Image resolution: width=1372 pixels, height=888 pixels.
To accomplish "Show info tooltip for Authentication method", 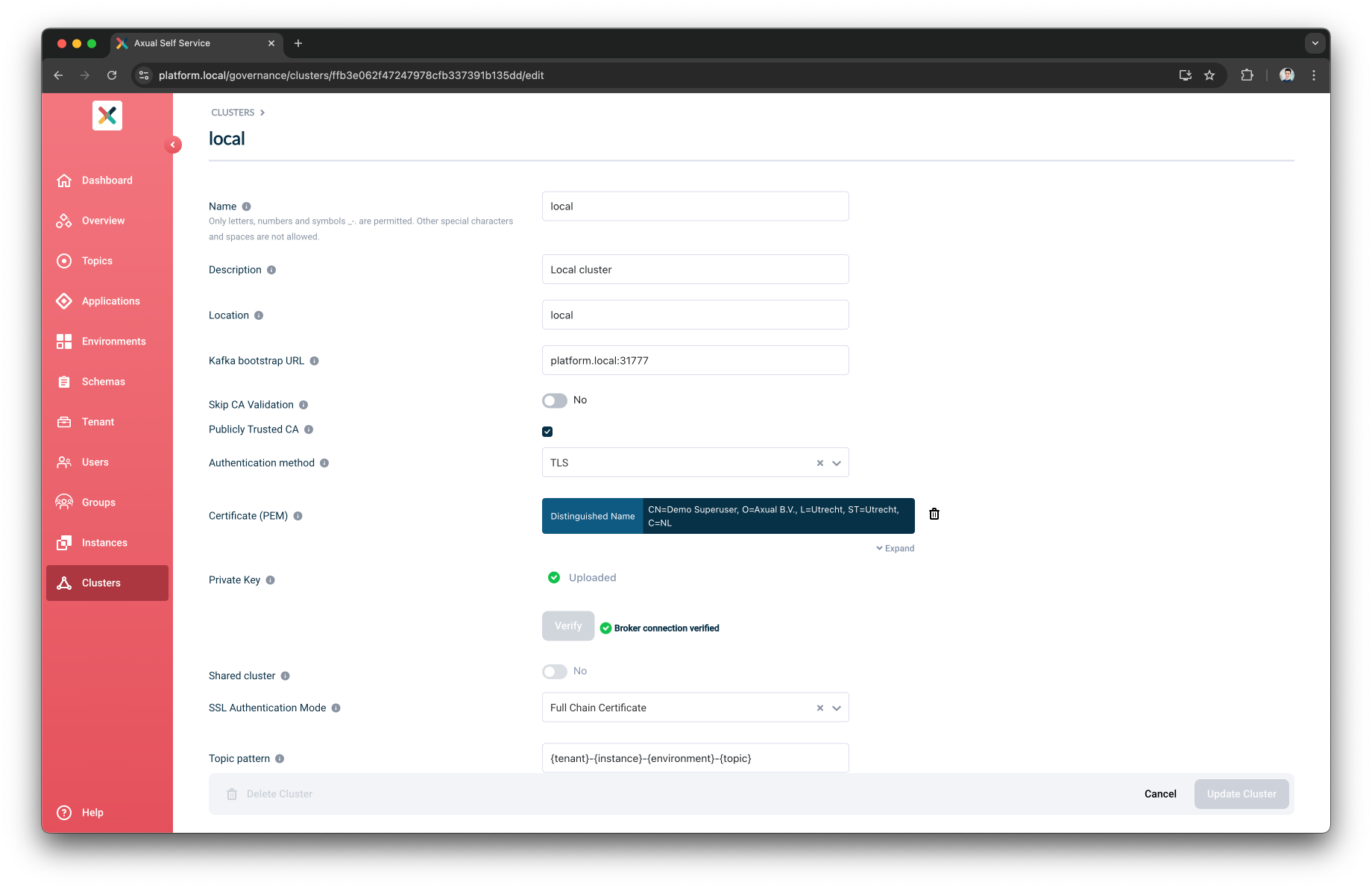I will (324, 463).
